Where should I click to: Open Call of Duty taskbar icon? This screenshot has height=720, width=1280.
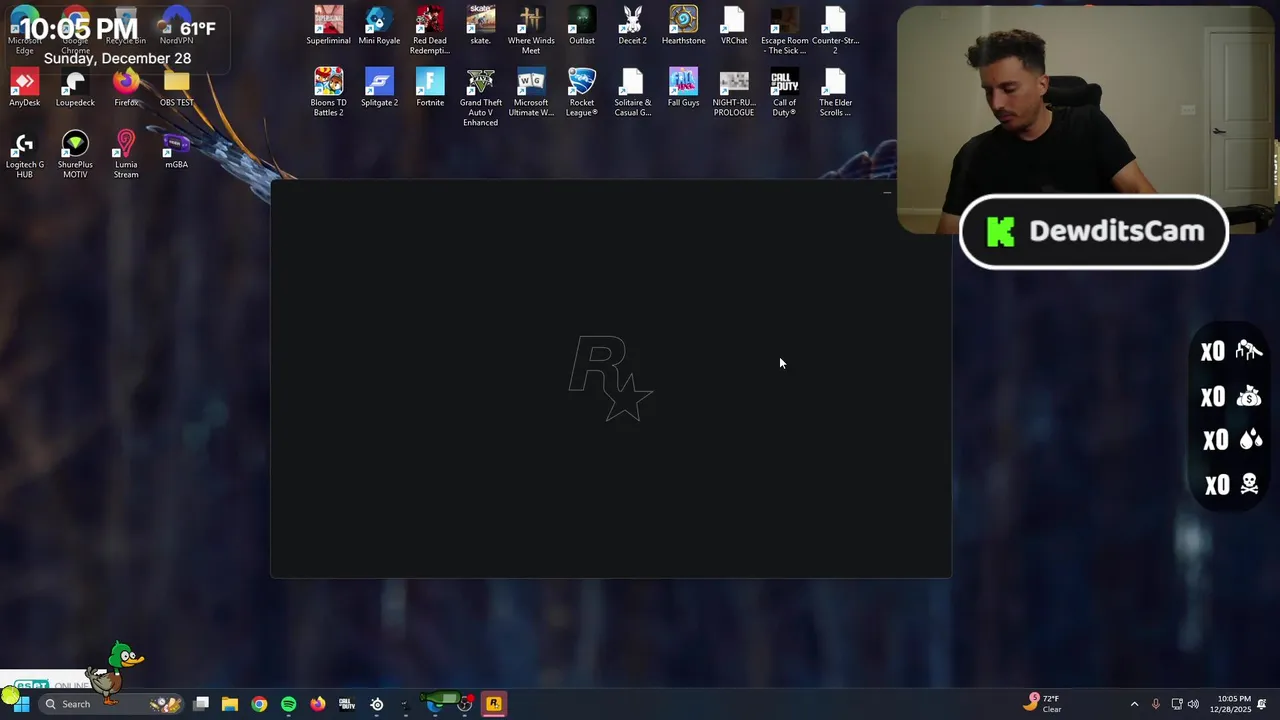(347, 704)
